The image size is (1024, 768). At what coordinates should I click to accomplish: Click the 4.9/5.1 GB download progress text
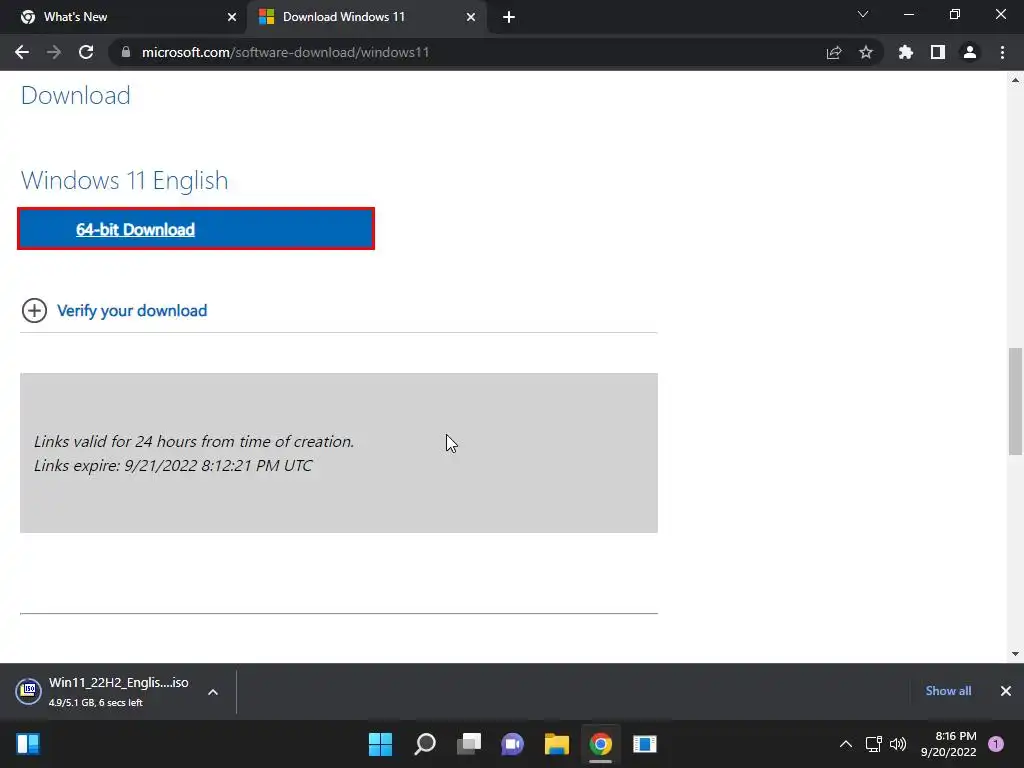tap(95, 703)
